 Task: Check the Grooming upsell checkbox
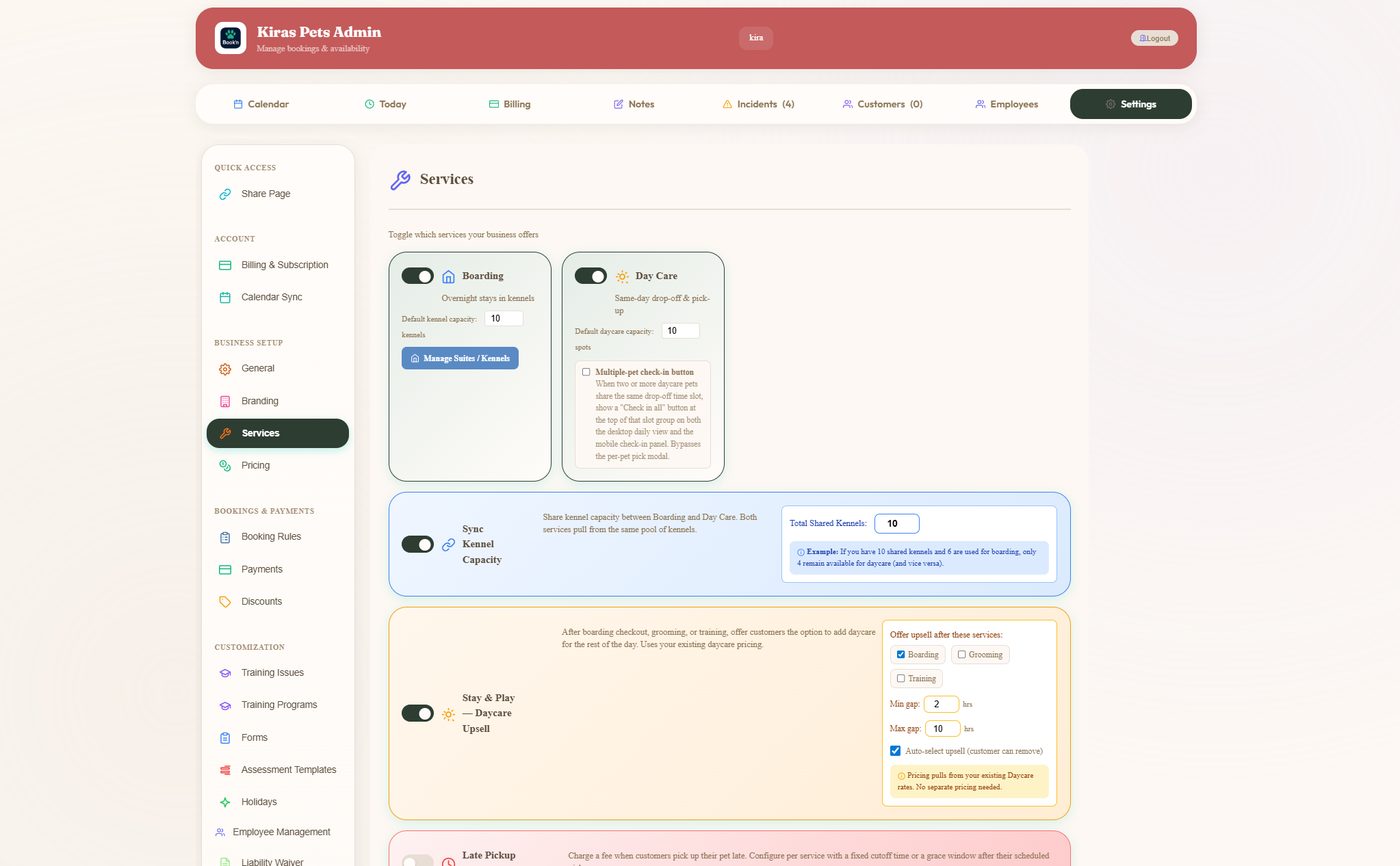coord(962,655)
